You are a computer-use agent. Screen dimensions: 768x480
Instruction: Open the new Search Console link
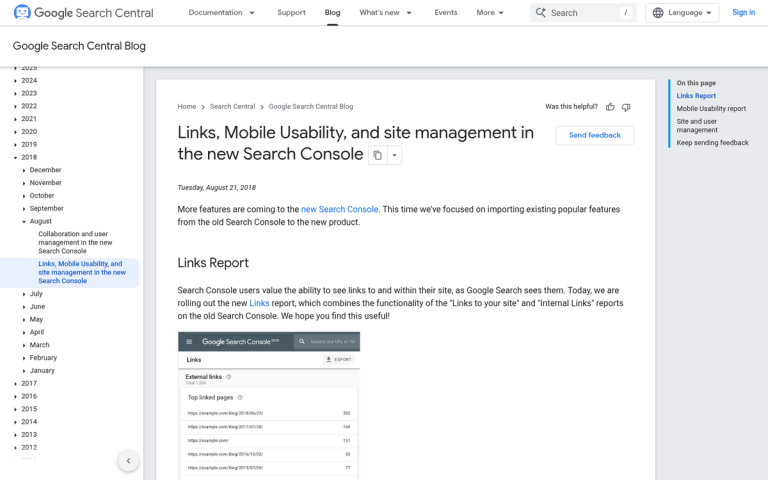point(339,209)
